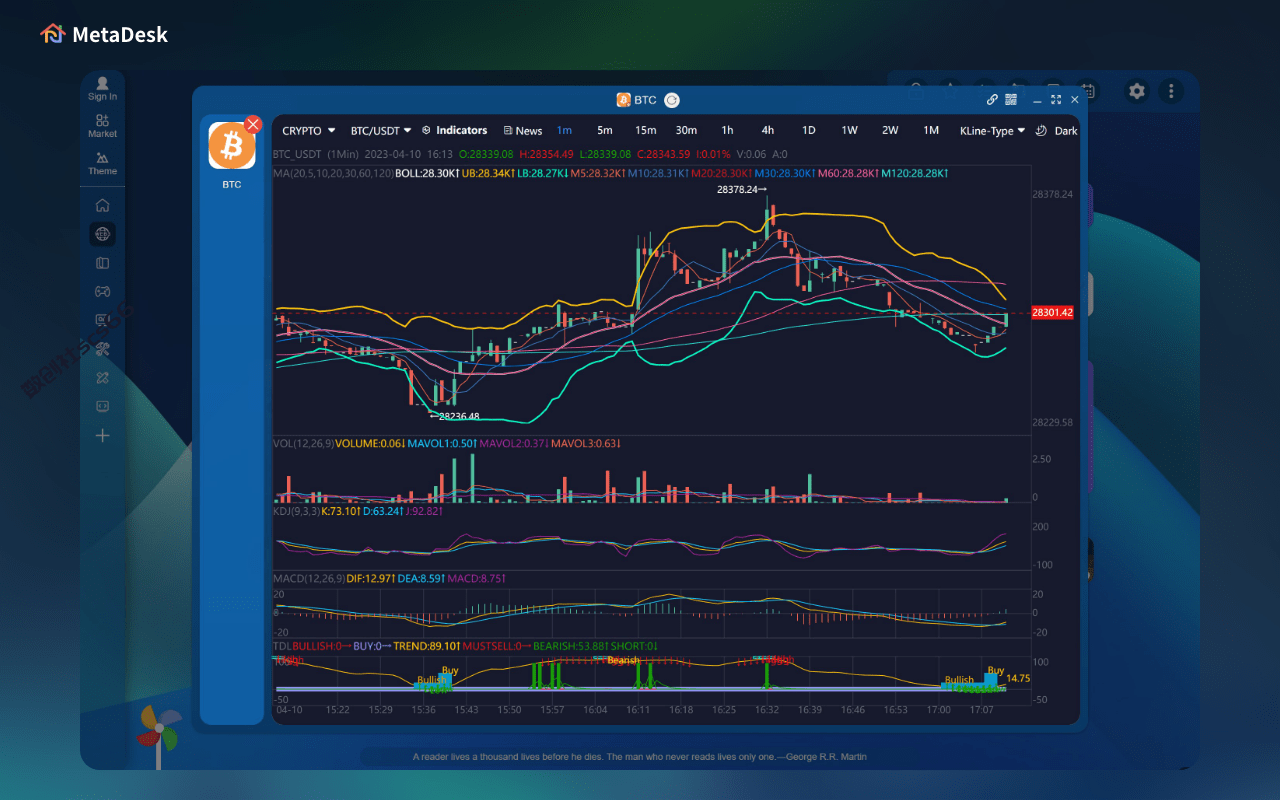Open the Market app store icon
The width and height of the screenshot is (1280, 800).
pos(102,125)
